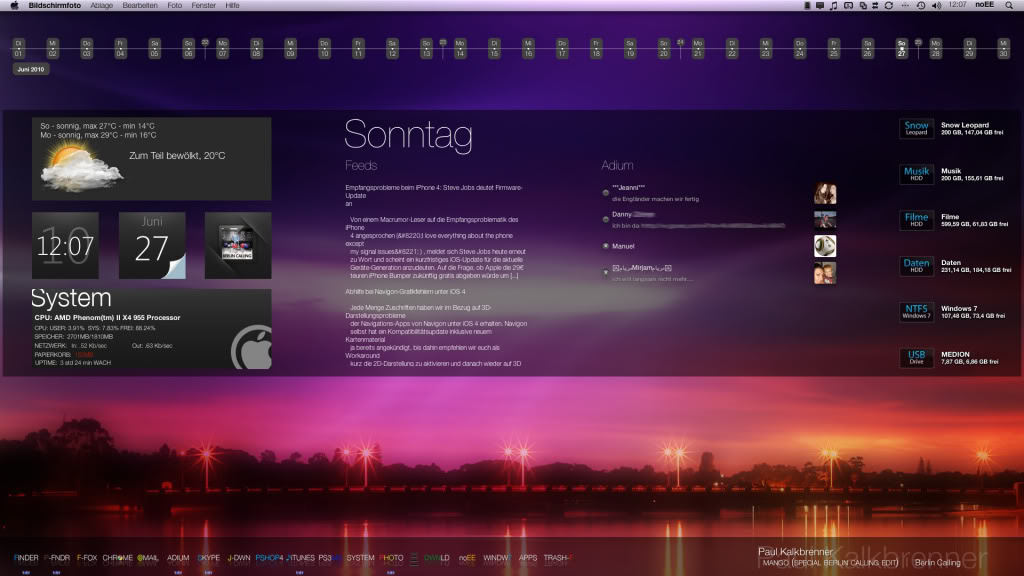Open the Musik HDD drive icon
Image resolution: width=1024 pixels, height=576 pixels.
tap(916, 174)
